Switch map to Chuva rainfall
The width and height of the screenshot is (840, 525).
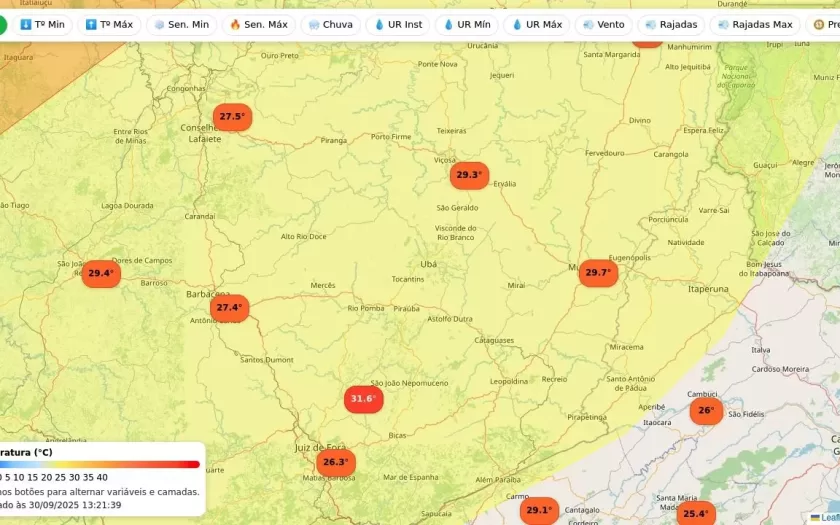coord(331,24)
